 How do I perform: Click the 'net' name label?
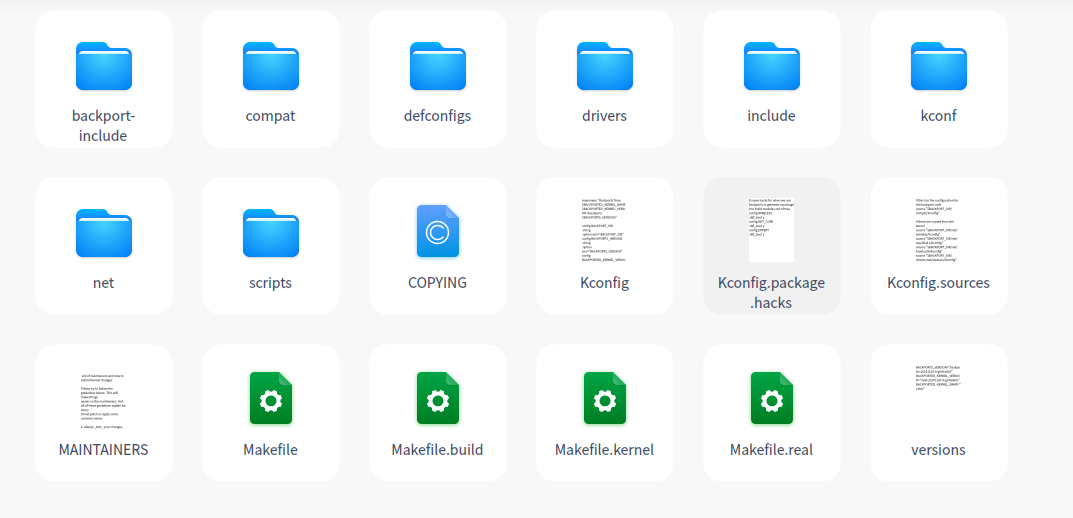[103, 283]
